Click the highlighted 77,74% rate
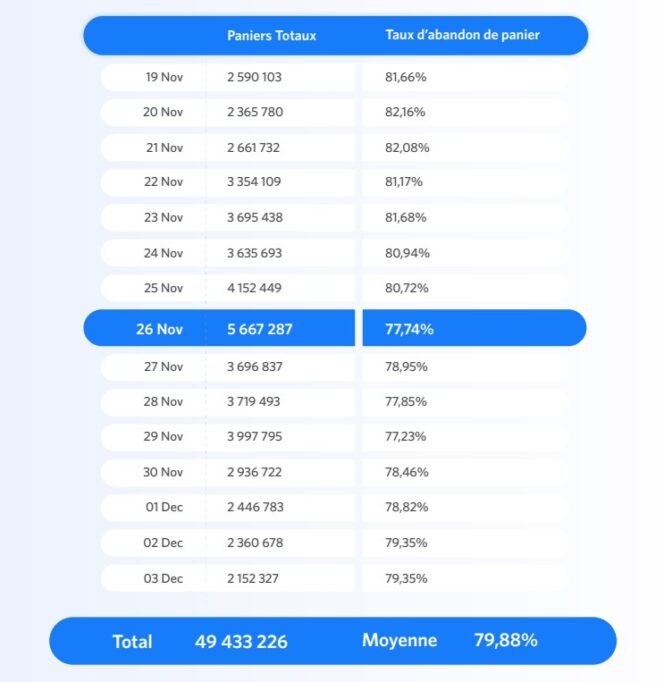Screen dimensions: 664x682 click(409, 329)
